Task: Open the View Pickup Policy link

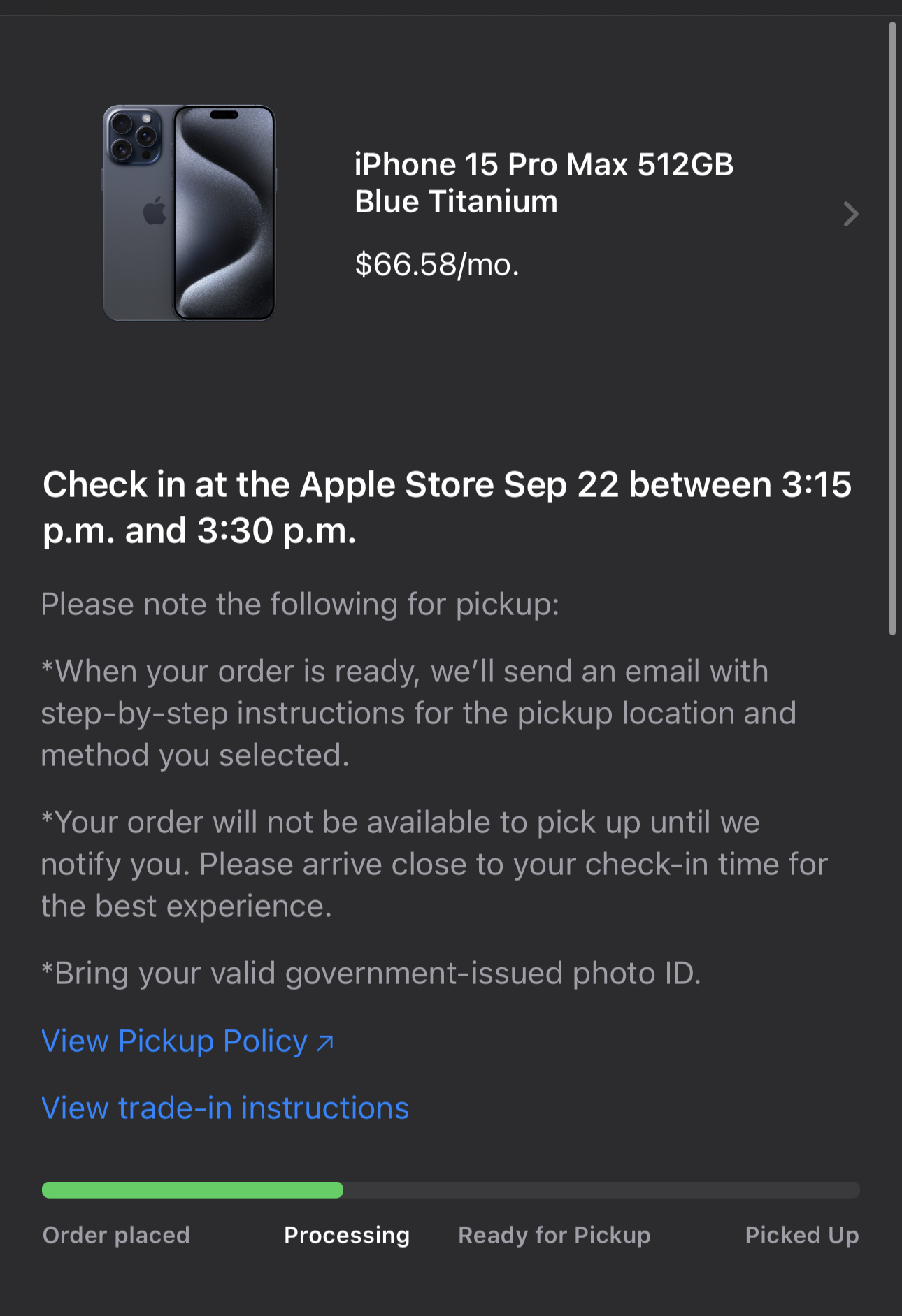Action: click(x=175, y=1041)
